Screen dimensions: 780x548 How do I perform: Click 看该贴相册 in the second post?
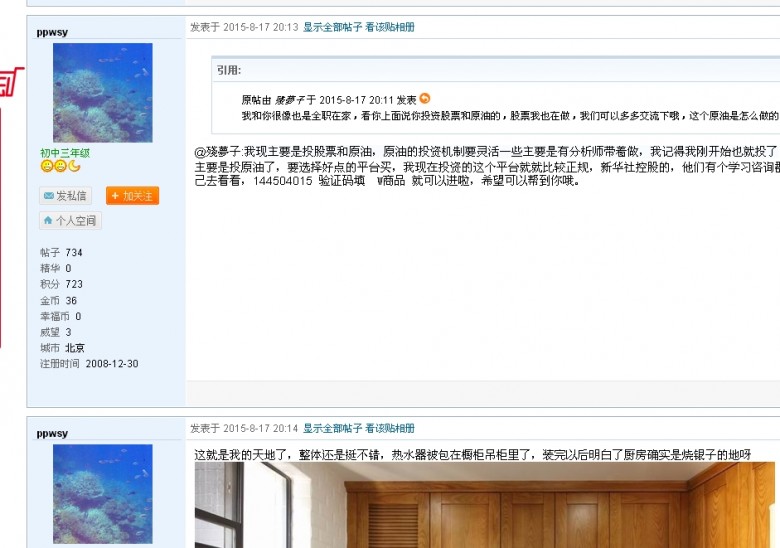(x=390, y=428)
